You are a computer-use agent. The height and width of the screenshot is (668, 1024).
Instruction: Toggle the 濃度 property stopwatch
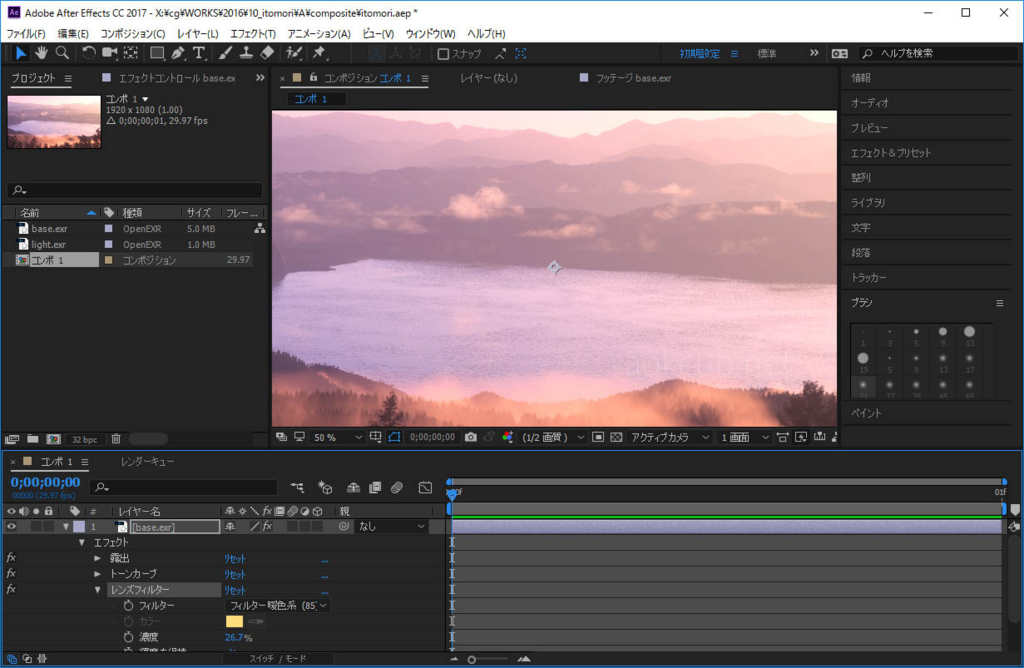[x=128, y=637]
